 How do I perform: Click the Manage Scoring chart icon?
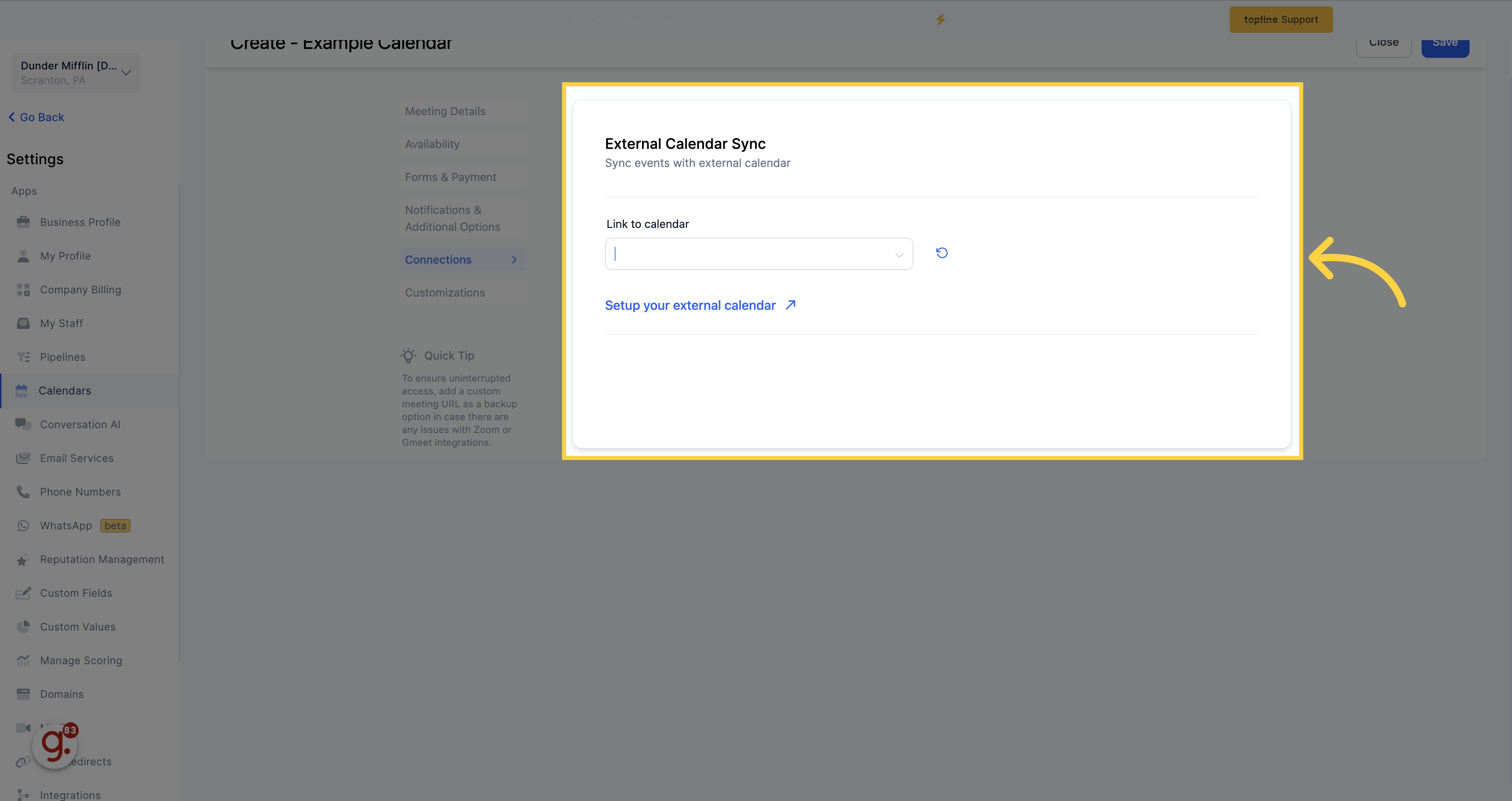[x=23, y=661]
